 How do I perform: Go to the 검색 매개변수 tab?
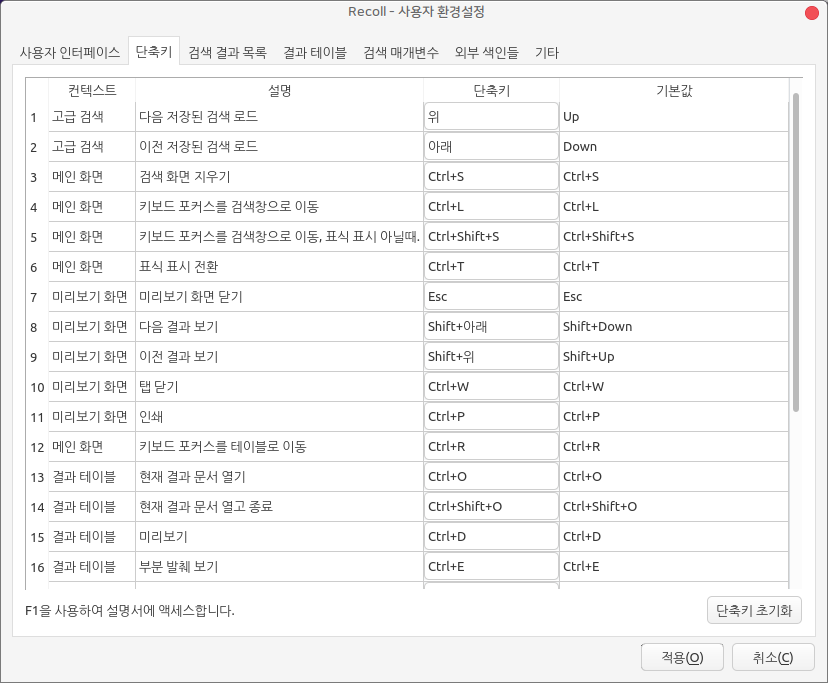click(x=400, y=52)
